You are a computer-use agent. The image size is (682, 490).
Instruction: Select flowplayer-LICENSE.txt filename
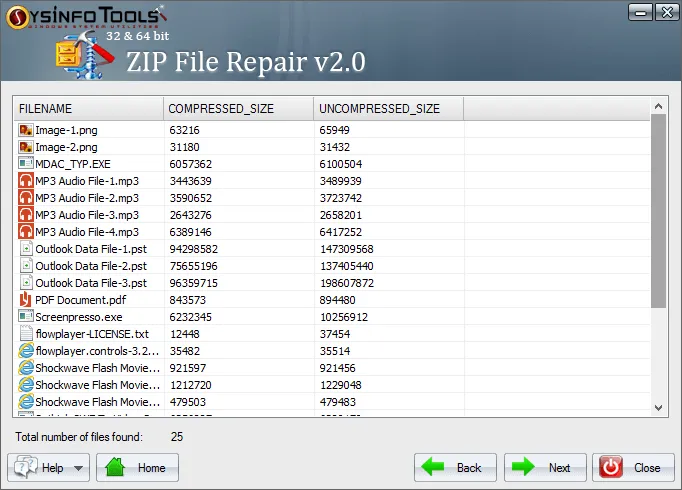click(x=92, y=334)
